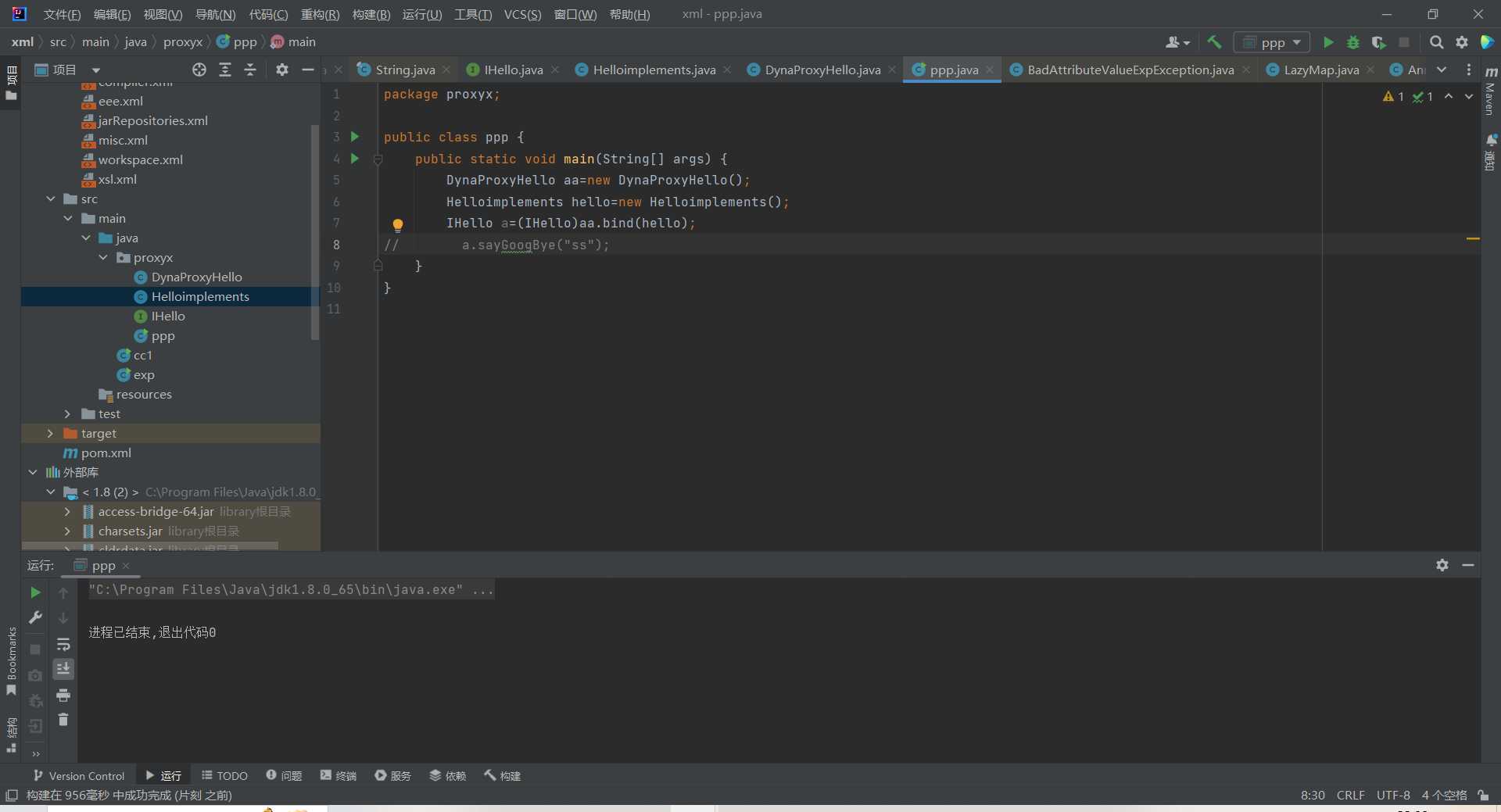Click the Stop square in top toolbar
1501x812 pixels.
pyautogui.click(x=1404, y=42)
